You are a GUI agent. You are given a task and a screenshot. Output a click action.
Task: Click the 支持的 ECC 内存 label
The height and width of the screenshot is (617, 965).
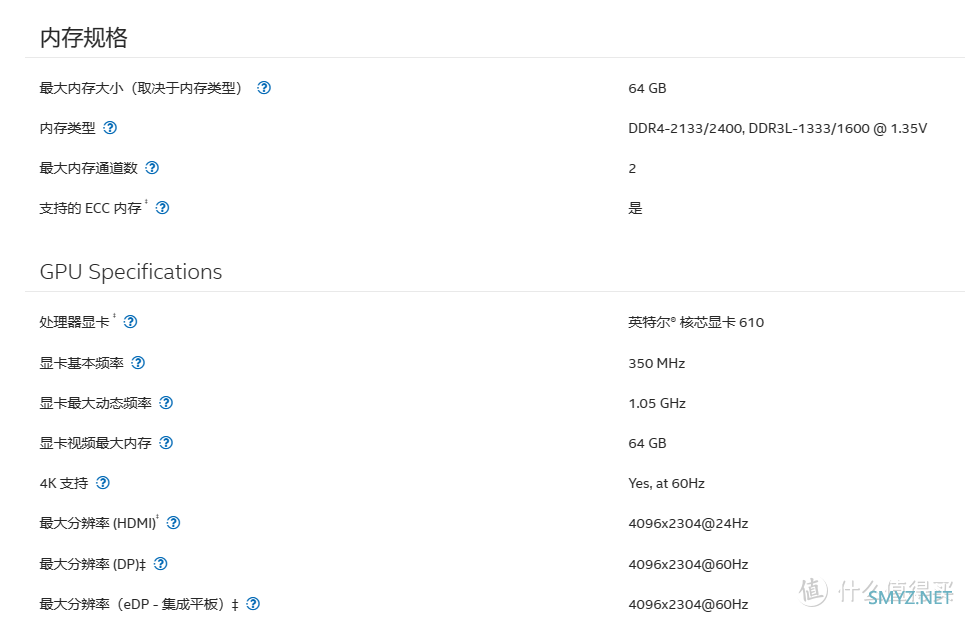pos(91,208)
